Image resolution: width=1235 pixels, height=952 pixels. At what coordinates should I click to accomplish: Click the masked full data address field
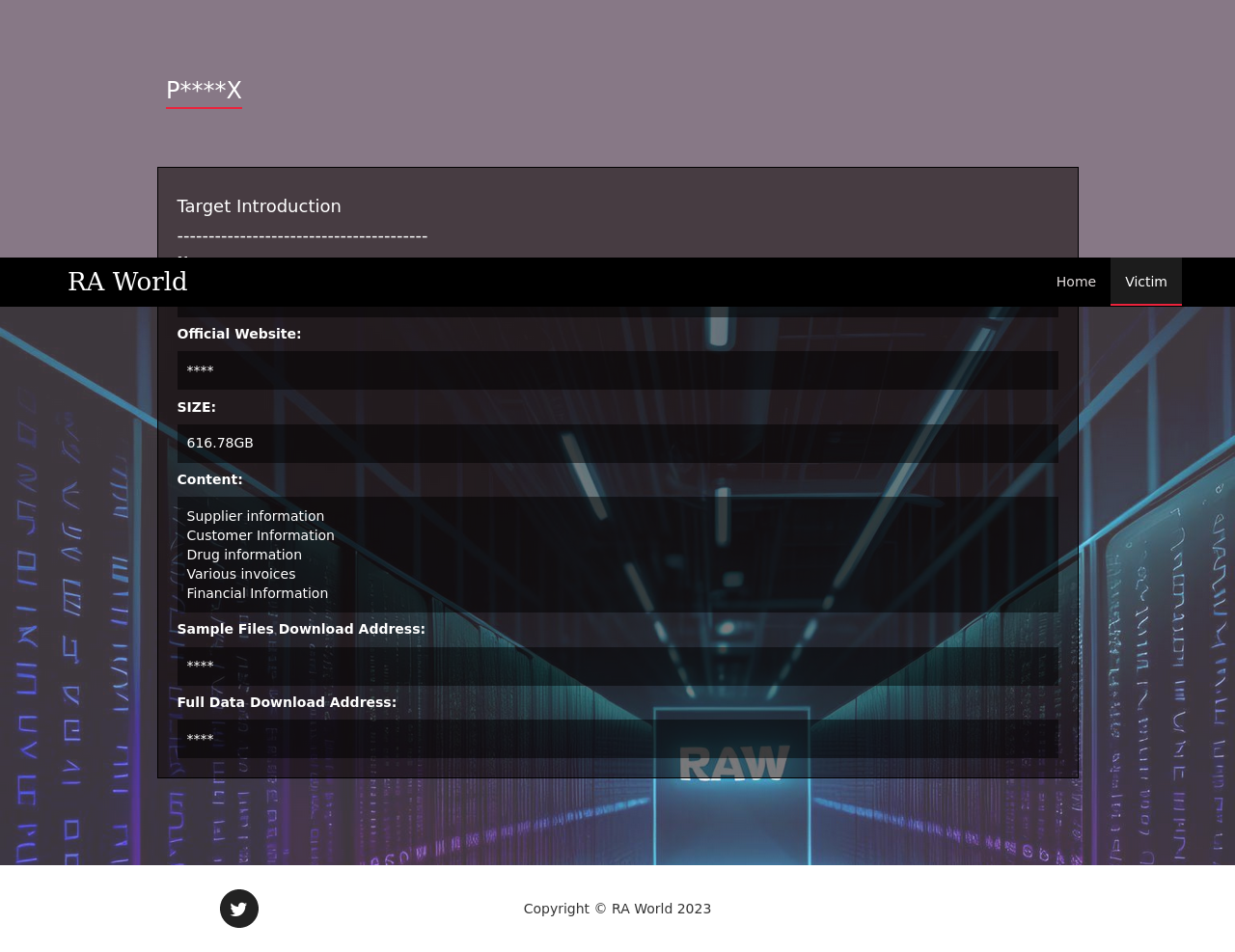[x=617, y=739]
